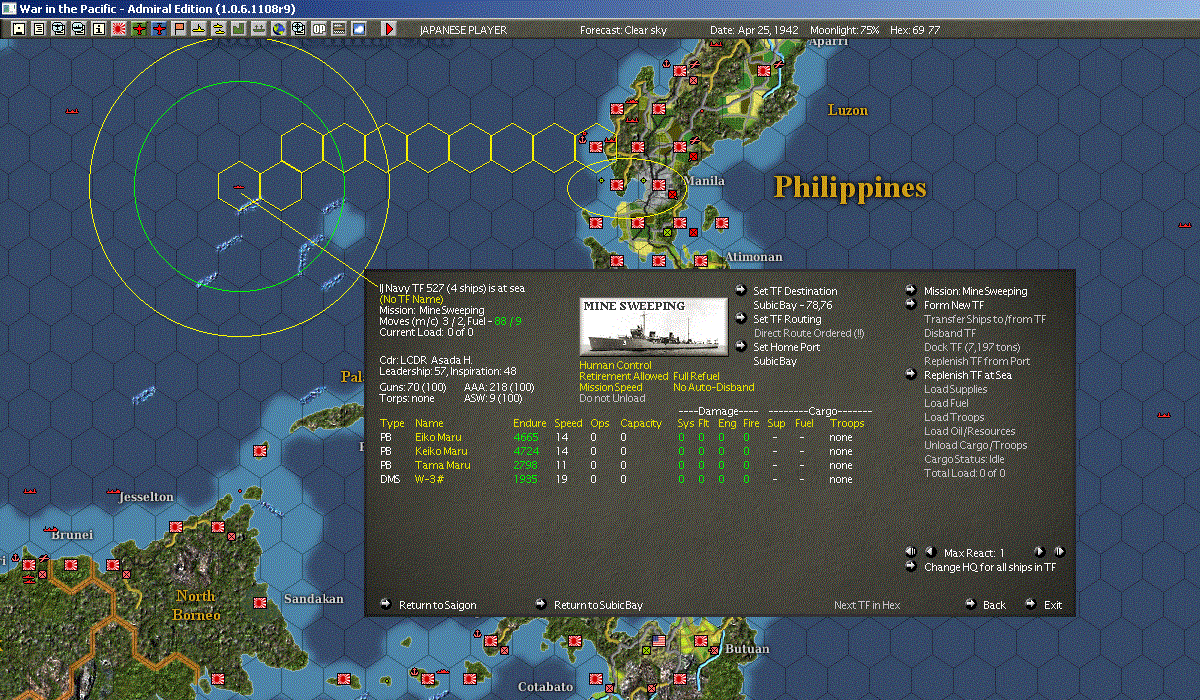Screen dimensions: 1200x700
Task: Toggle Mission Speed setting
Action: click(x=611, y=387)
